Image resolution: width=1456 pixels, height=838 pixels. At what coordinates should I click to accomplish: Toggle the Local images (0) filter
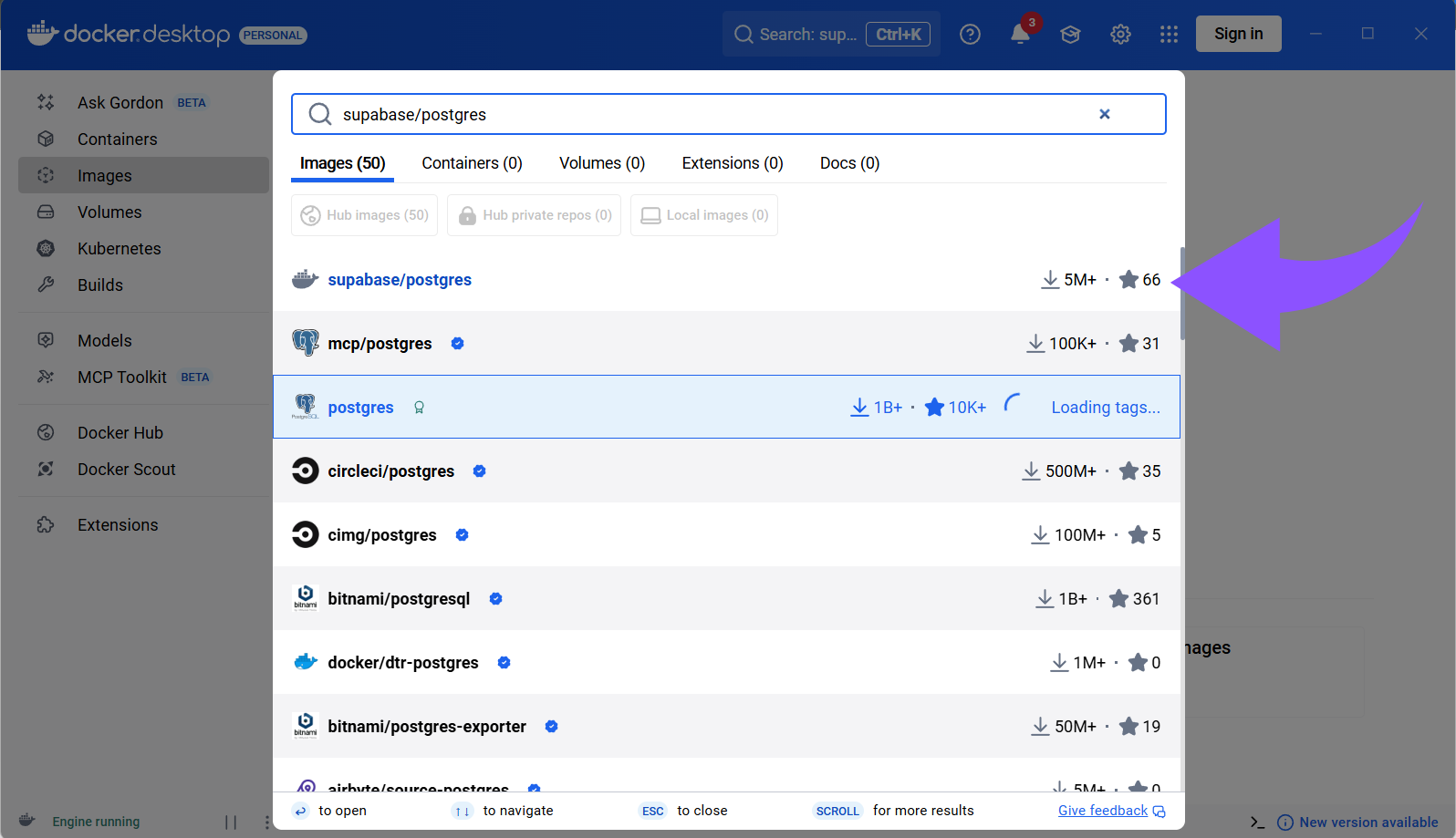(703, 215)
